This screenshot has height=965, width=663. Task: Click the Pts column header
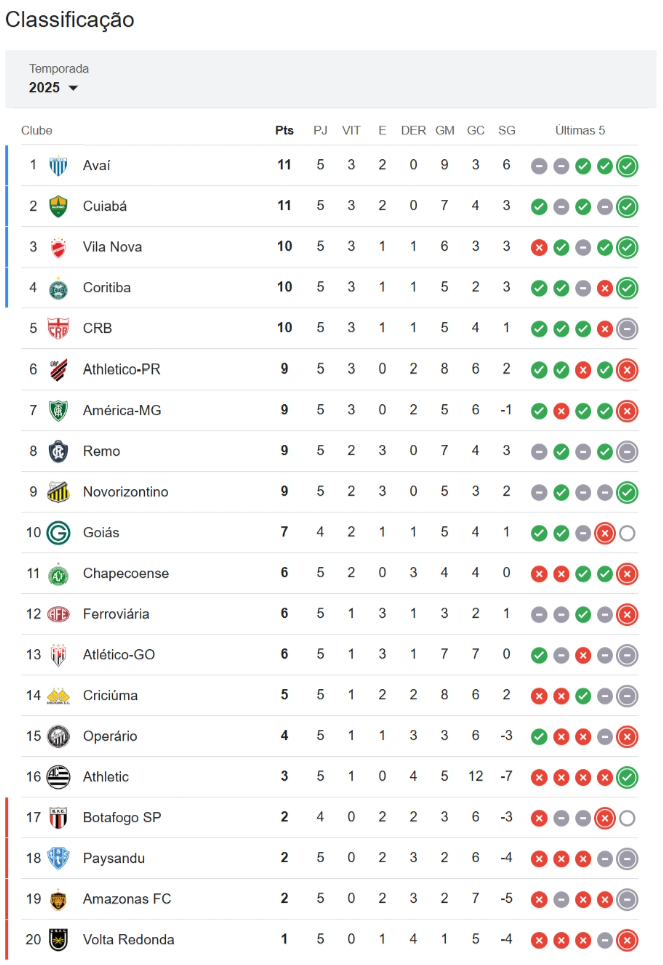(284, 130)
